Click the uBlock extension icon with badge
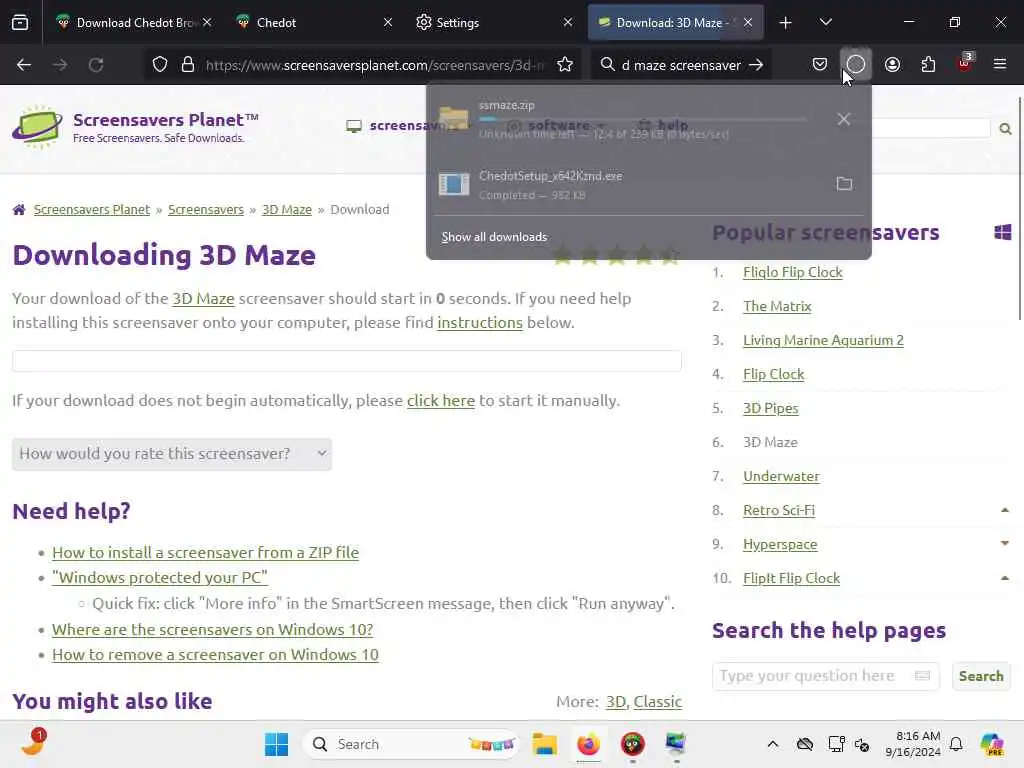This screenshot has height=768, width=1024. click(965, 63)
